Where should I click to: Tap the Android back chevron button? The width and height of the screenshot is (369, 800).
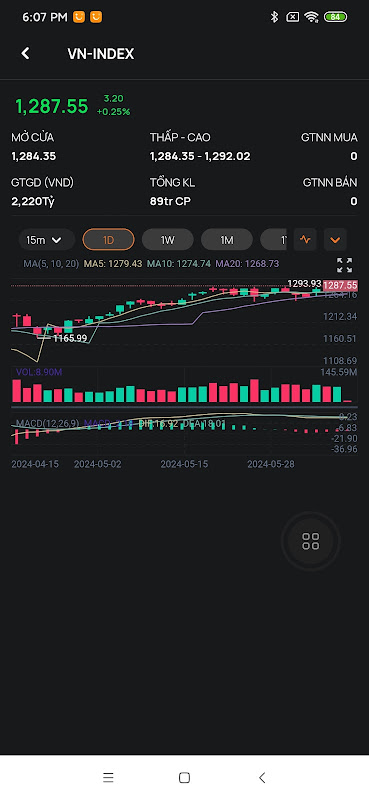(x=262, y=778)
